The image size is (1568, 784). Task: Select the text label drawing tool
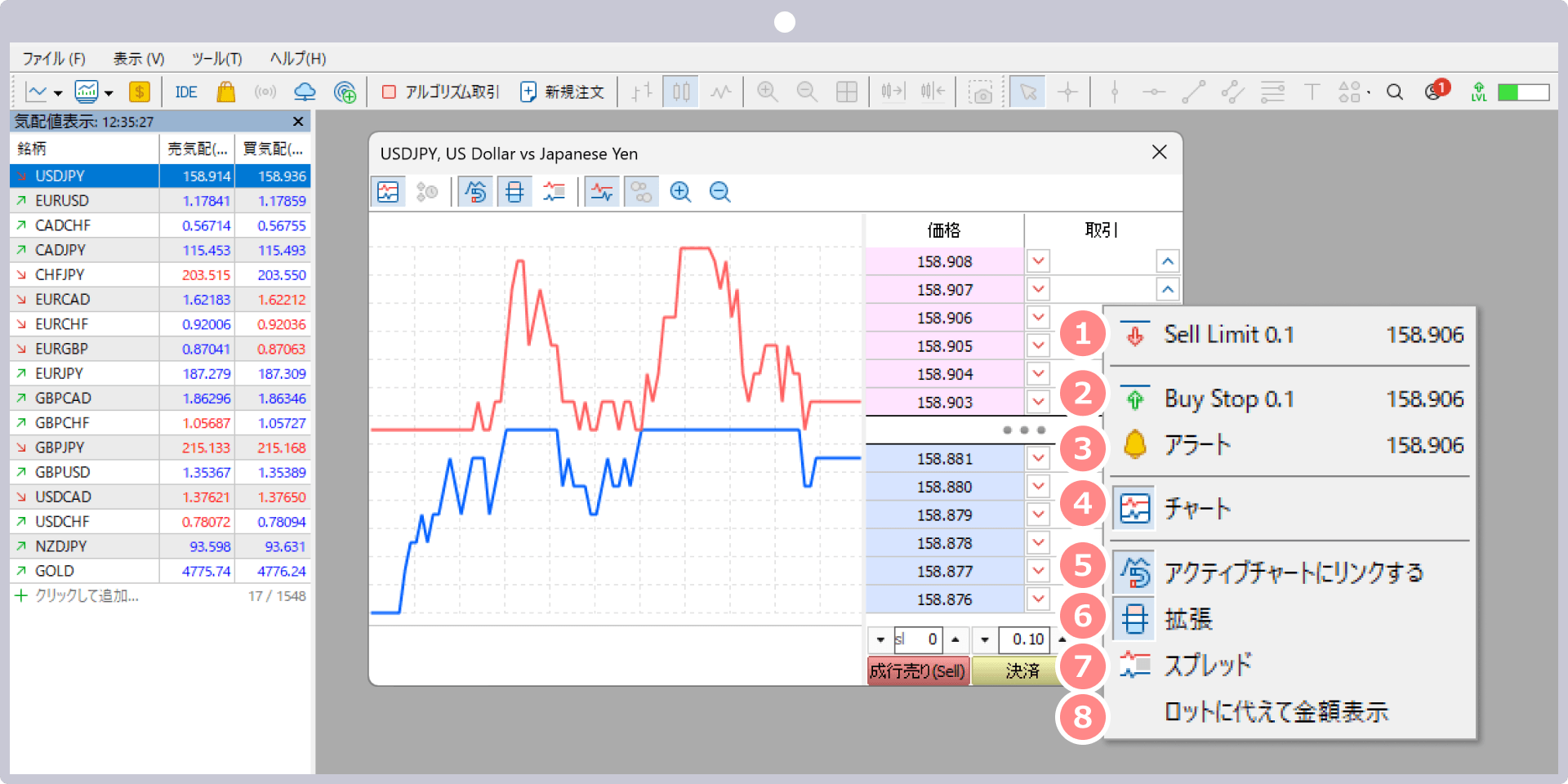(x=1312, y=92)
